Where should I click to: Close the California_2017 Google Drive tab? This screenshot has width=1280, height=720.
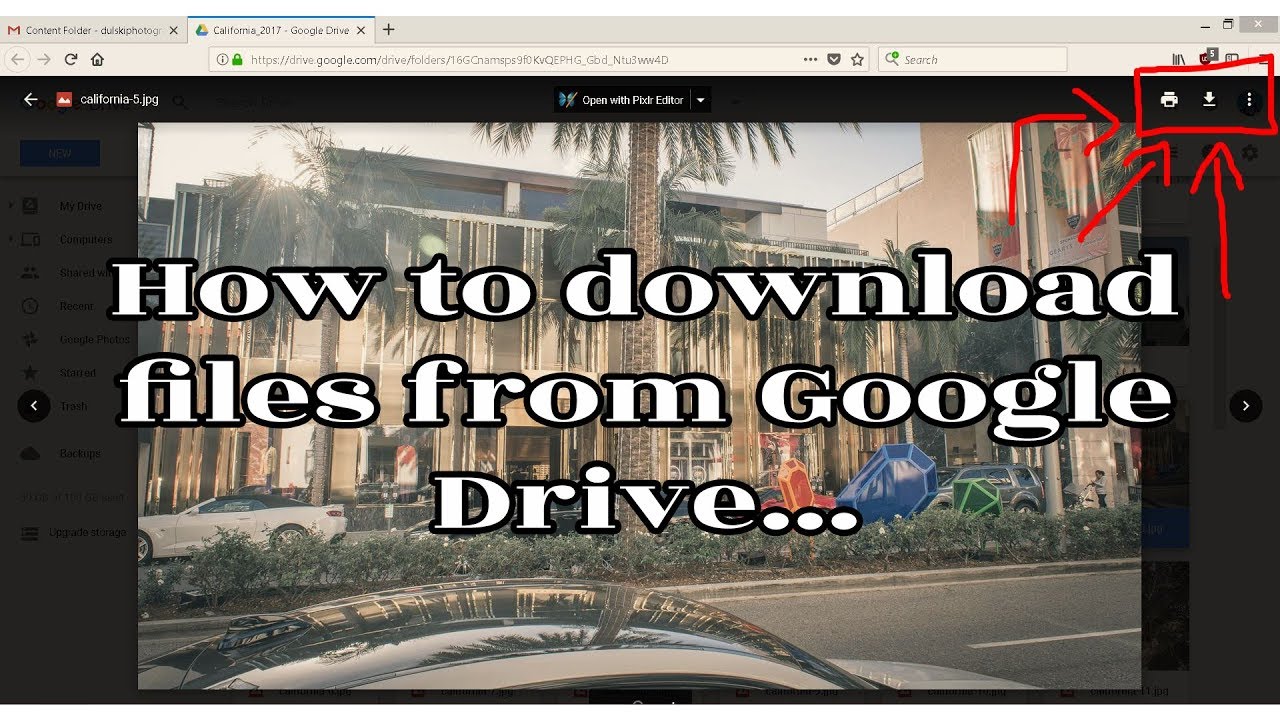pos(361,30)
